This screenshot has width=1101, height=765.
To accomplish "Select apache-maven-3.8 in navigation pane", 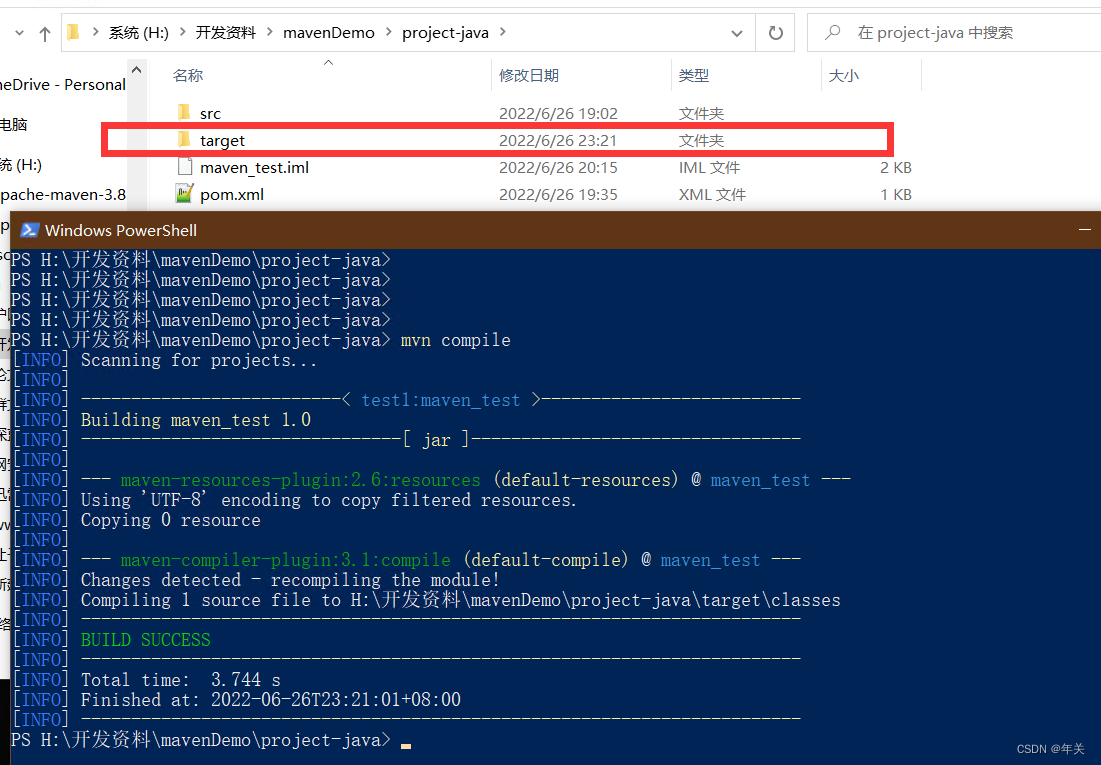I will [63, 195].
